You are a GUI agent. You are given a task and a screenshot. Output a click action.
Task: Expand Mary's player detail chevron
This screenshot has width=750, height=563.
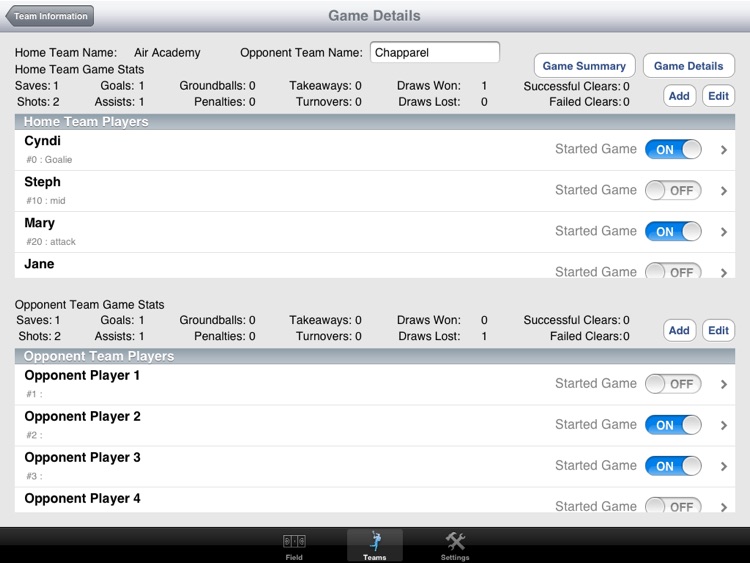724,232
